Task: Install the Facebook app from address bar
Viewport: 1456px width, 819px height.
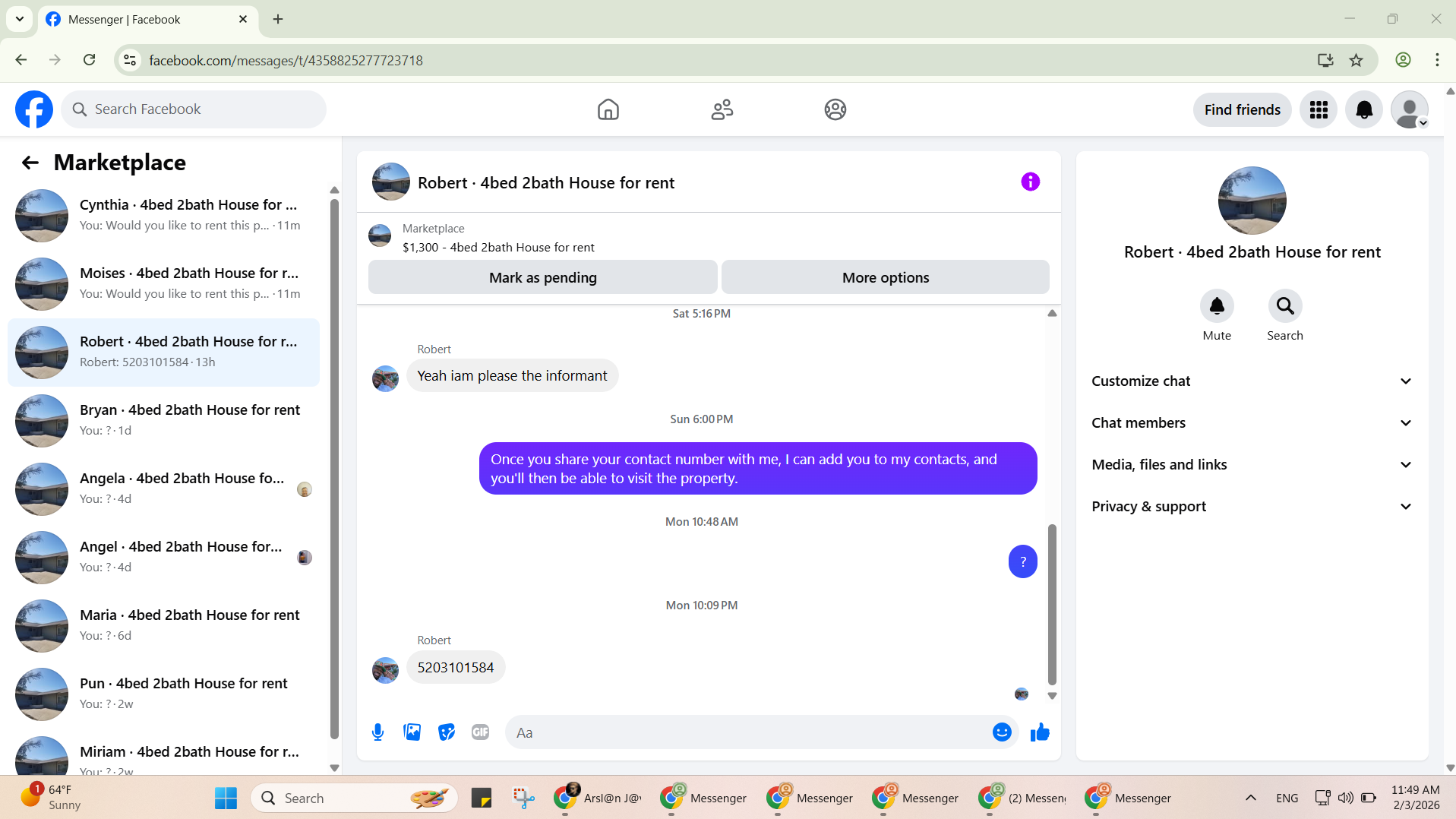Action: pyautogui.click(x=1325, y=60)
